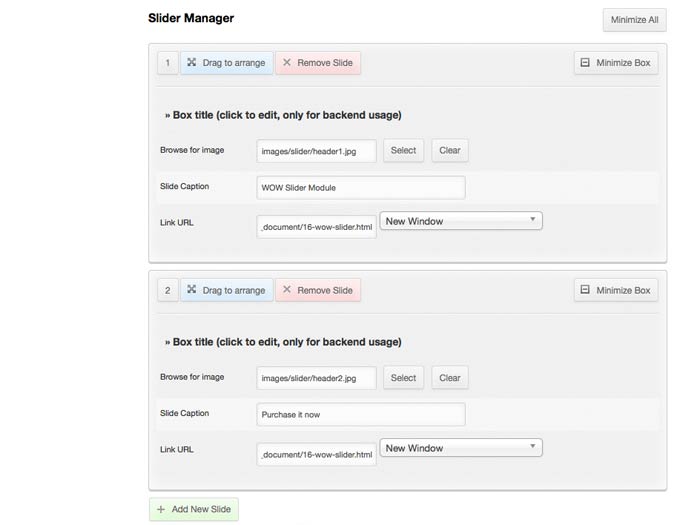Open slide 1 New Window link target dropdown
The height and width of the screenshot is (525, 700).
point(460,221)
